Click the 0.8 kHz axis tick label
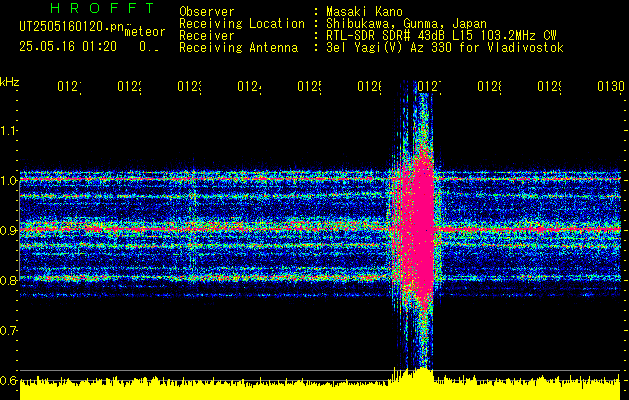The image size is (629, 400). coord(8,280)
